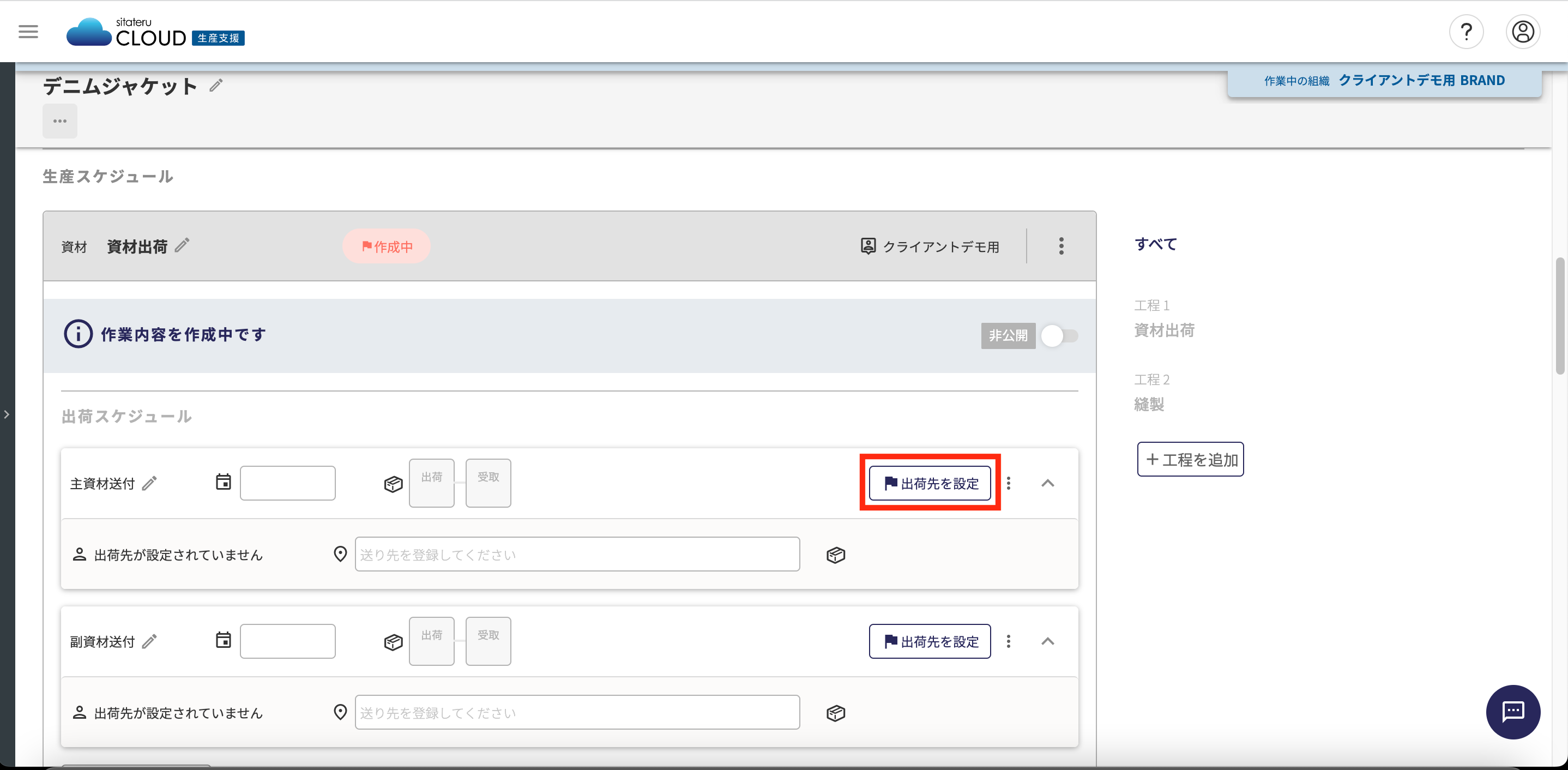
Task: Edit the 主資材送付 name with the pencil icon
Action: tap(150, 484)
